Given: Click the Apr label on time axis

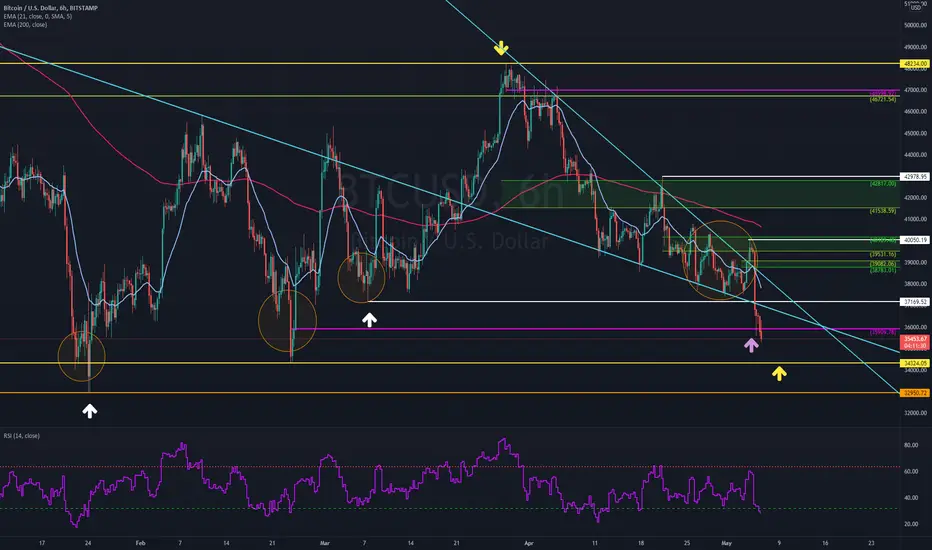Looking at the screenshot, I should 529,543.
